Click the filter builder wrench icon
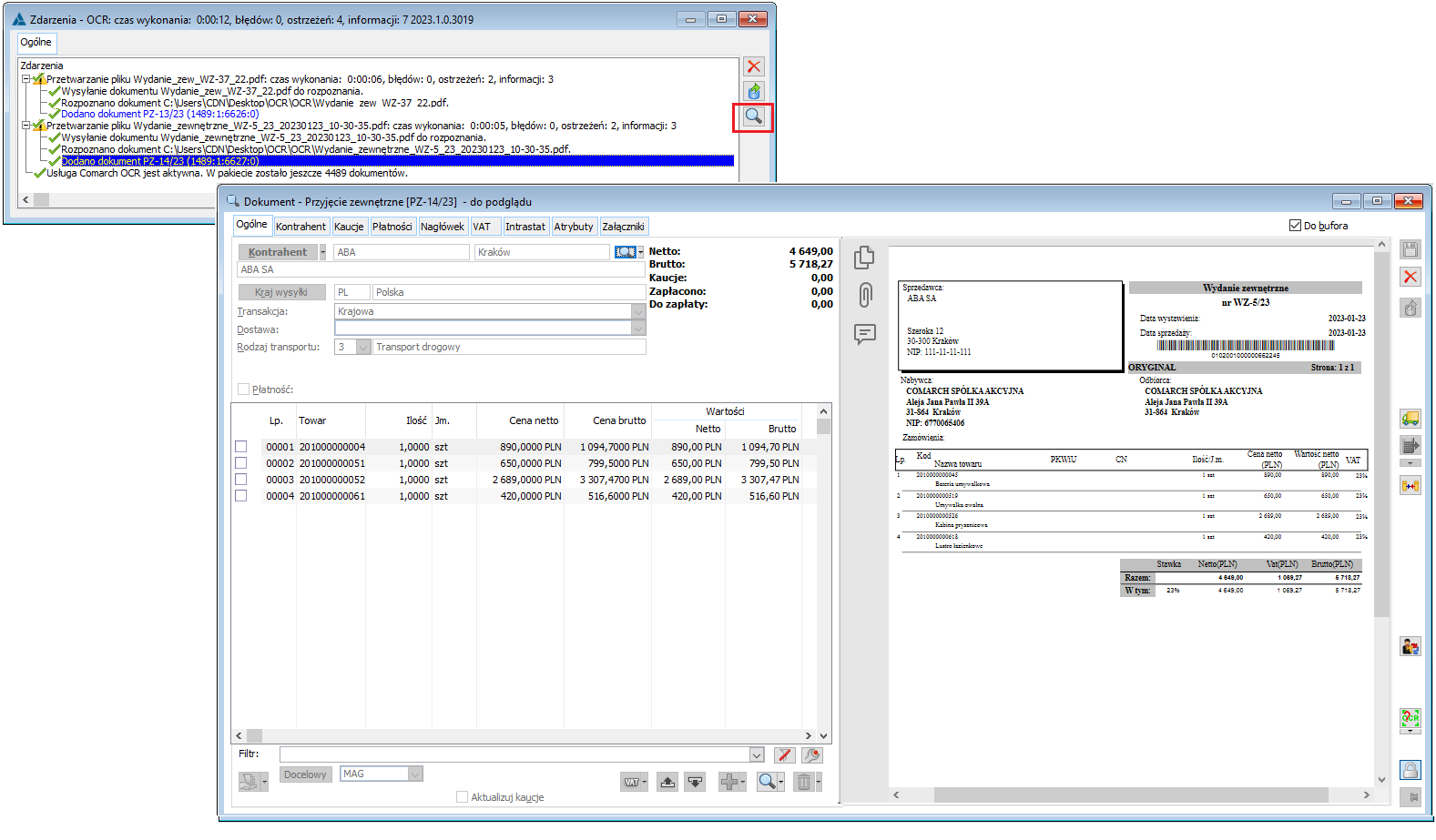This screenshot has height=840, width=1436. click(812, 754)
